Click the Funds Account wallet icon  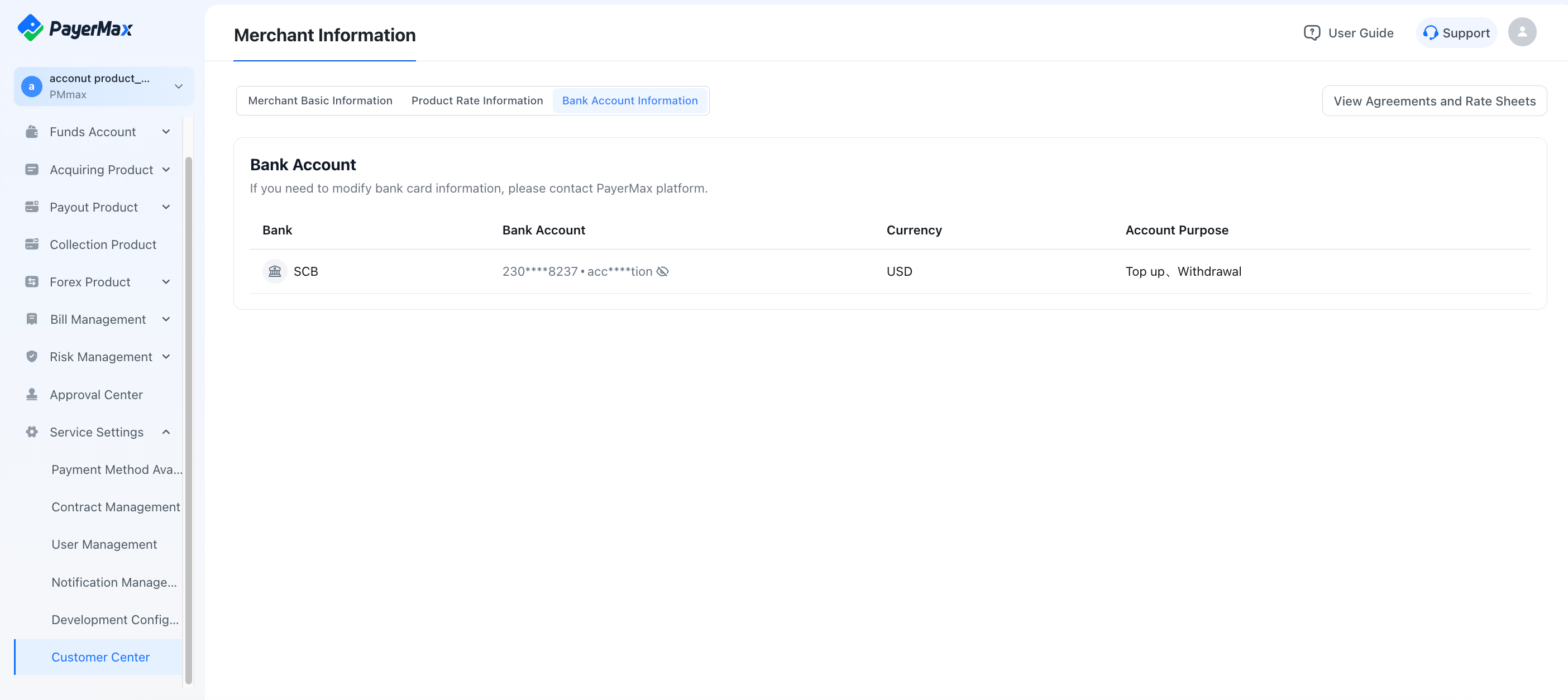pyautogui.click(x=32, y=132)
